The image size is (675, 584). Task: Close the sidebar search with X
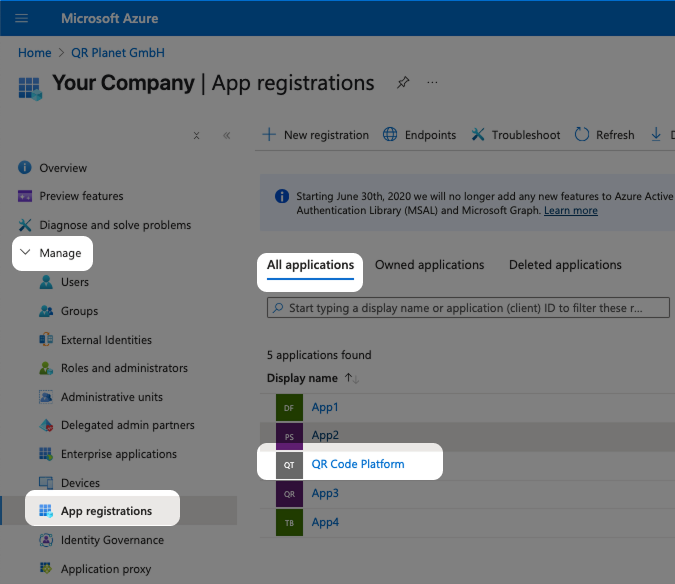pyautogui.click(x=196, y=135)
